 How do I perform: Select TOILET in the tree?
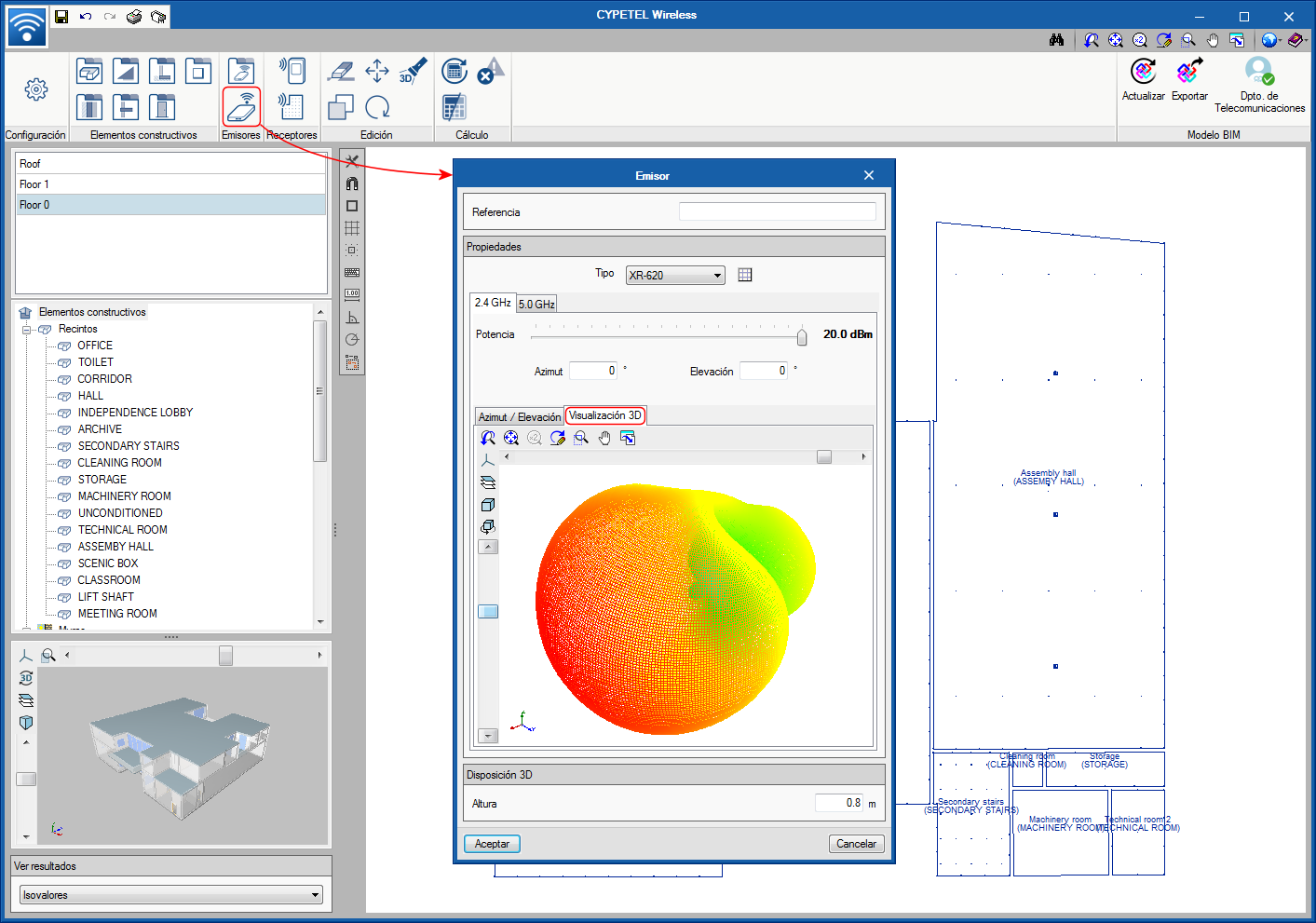pos(96,362)
